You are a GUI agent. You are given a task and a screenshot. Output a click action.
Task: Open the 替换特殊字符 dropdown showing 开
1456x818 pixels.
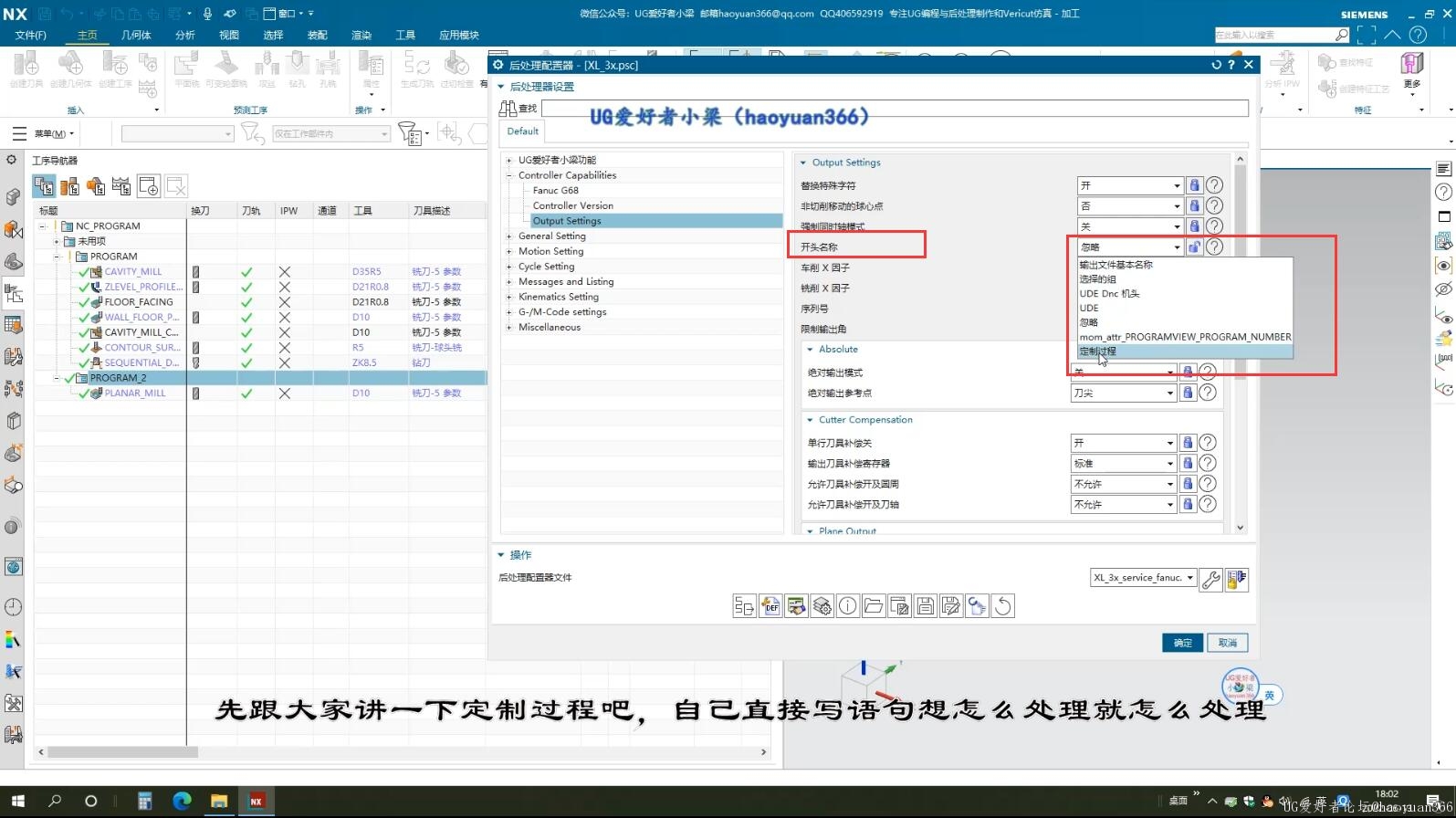[x=1130, y=185]
